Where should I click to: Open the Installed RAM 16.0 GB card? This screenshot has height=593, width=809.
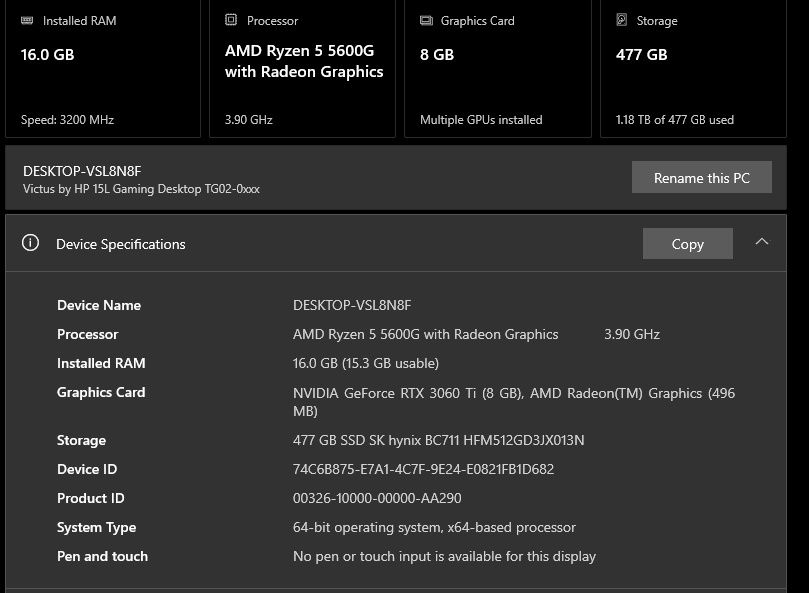tap(103, 69)
